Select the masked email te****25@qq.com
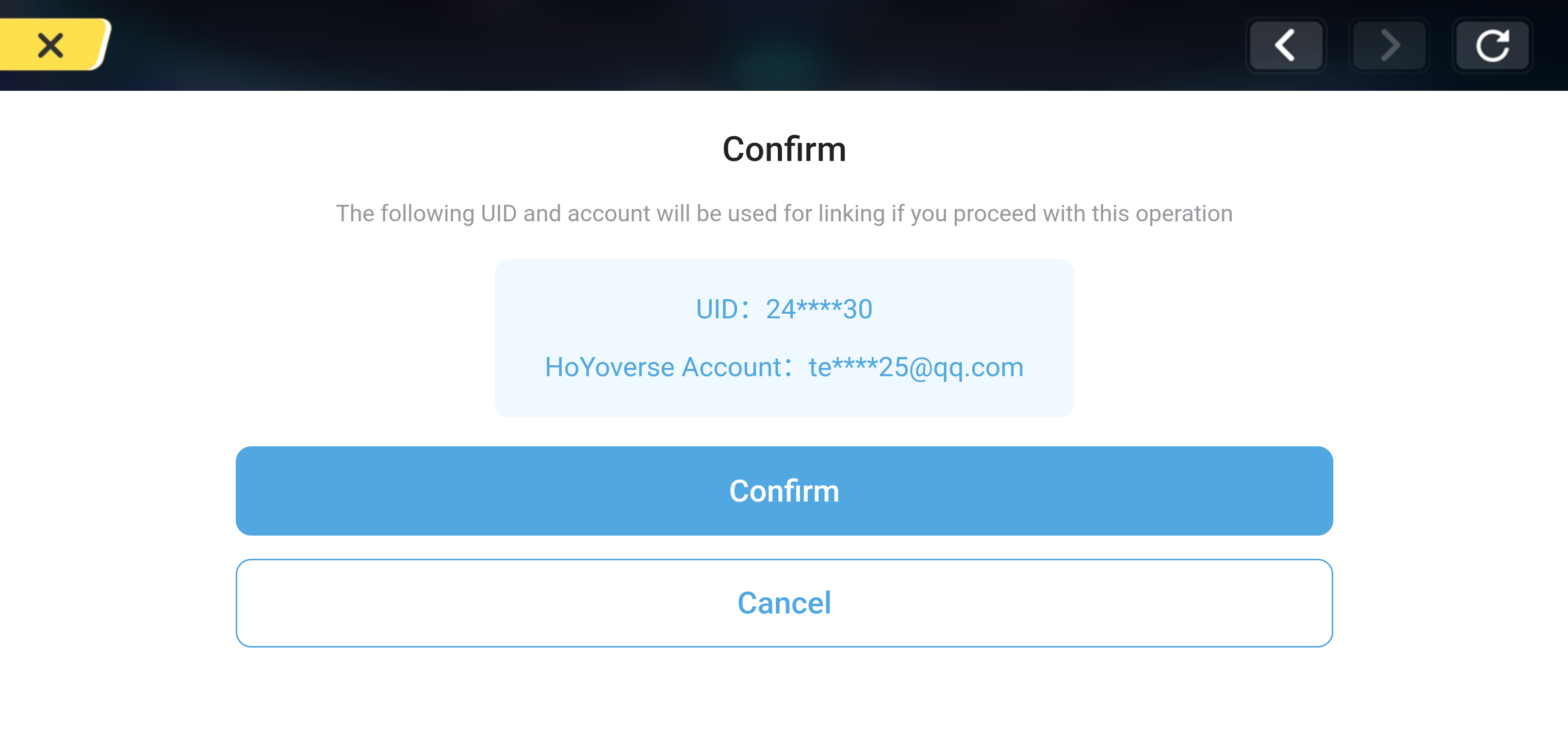The height and width of the screenshot is (743, 1568). click(x=916, y=367)
